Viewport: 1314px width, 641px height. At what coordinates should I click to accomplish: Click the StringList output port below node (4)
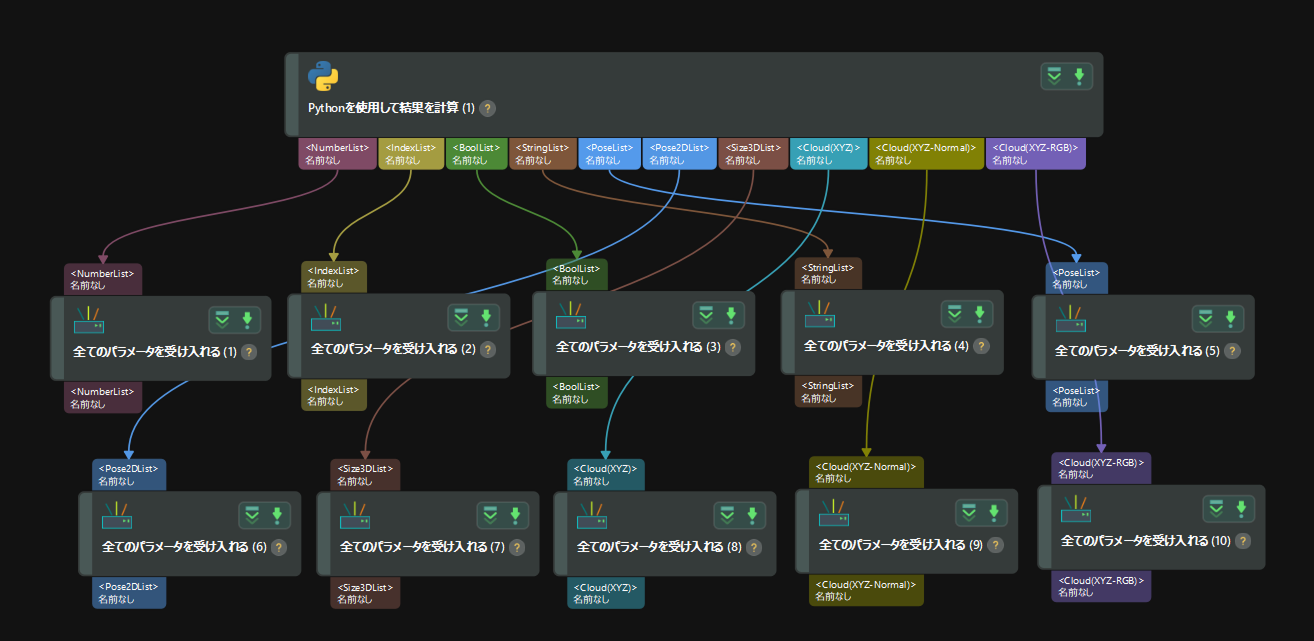(828, 391)
